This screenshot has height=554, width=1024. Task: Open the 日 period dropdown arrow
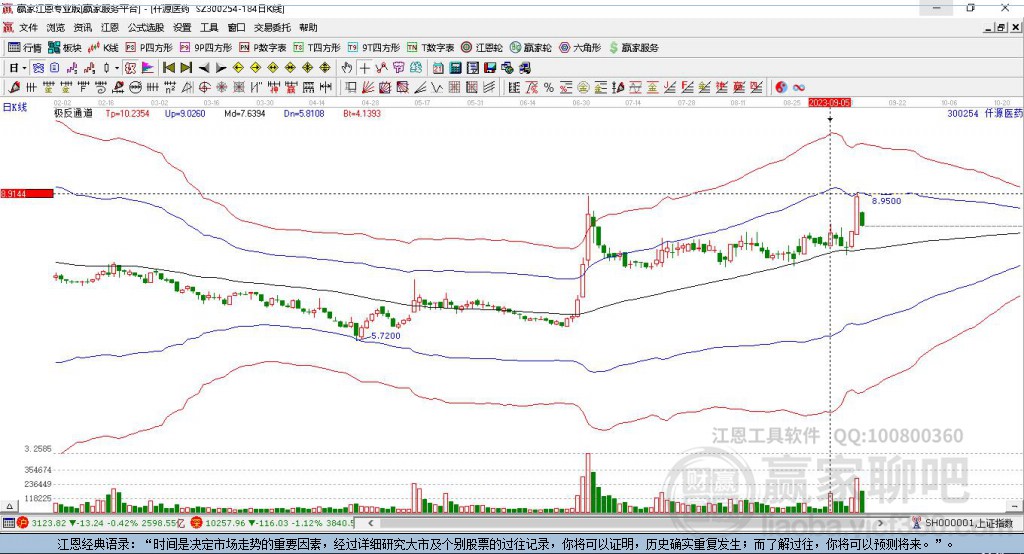(24, 68)
